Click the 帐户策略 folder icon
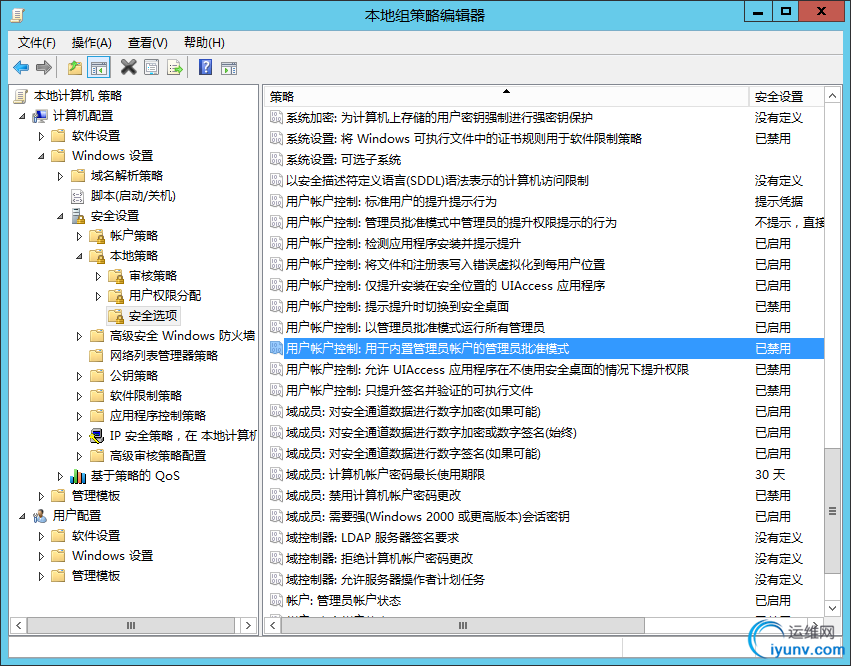 tap(97, 236)
